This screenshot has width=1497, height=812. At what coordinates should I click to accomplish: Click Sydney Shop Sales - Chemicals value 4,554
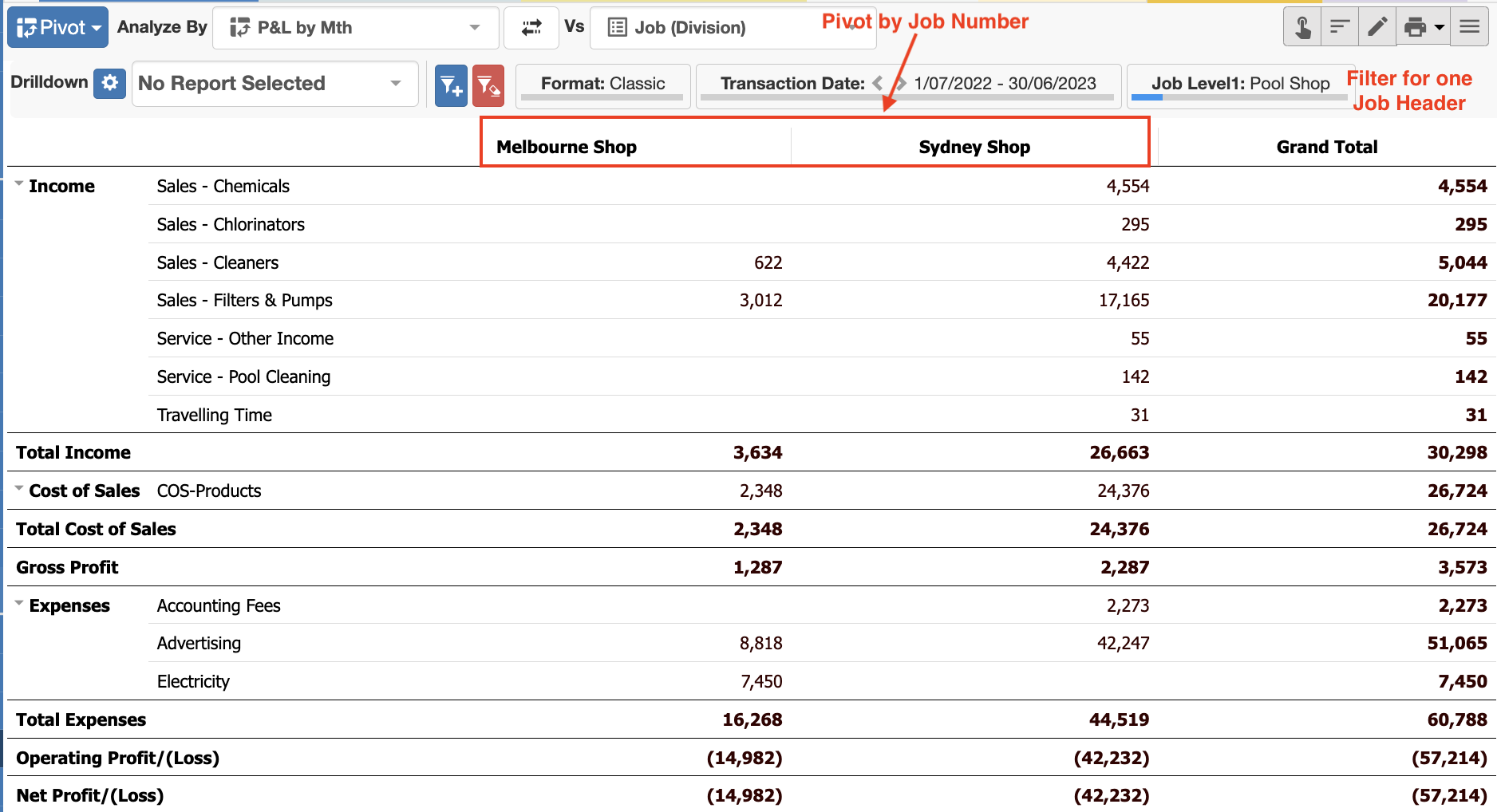1128,186
